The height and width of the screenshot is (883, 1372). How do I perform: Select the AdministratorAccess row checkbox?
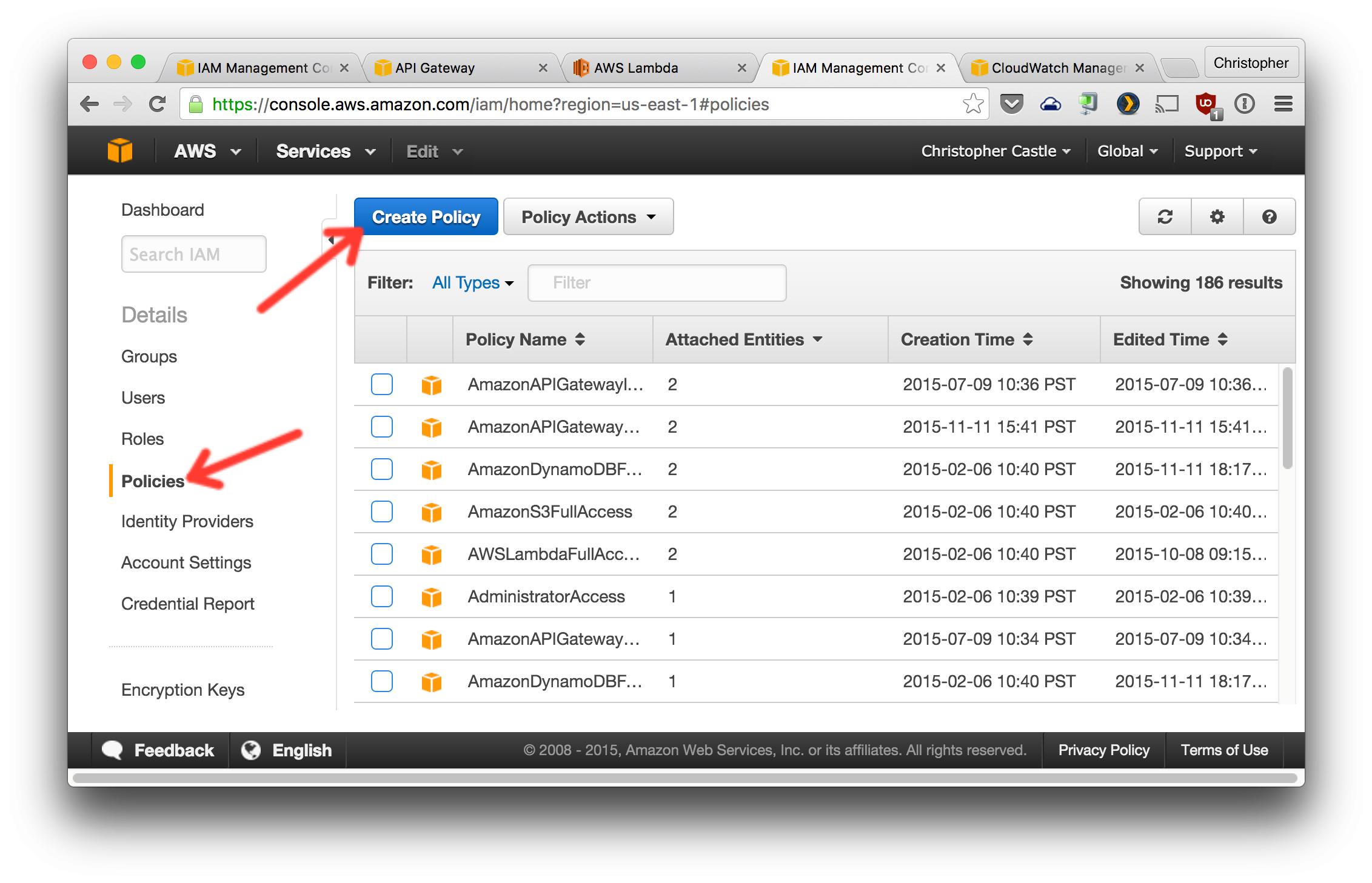click(x=382, y=596)
